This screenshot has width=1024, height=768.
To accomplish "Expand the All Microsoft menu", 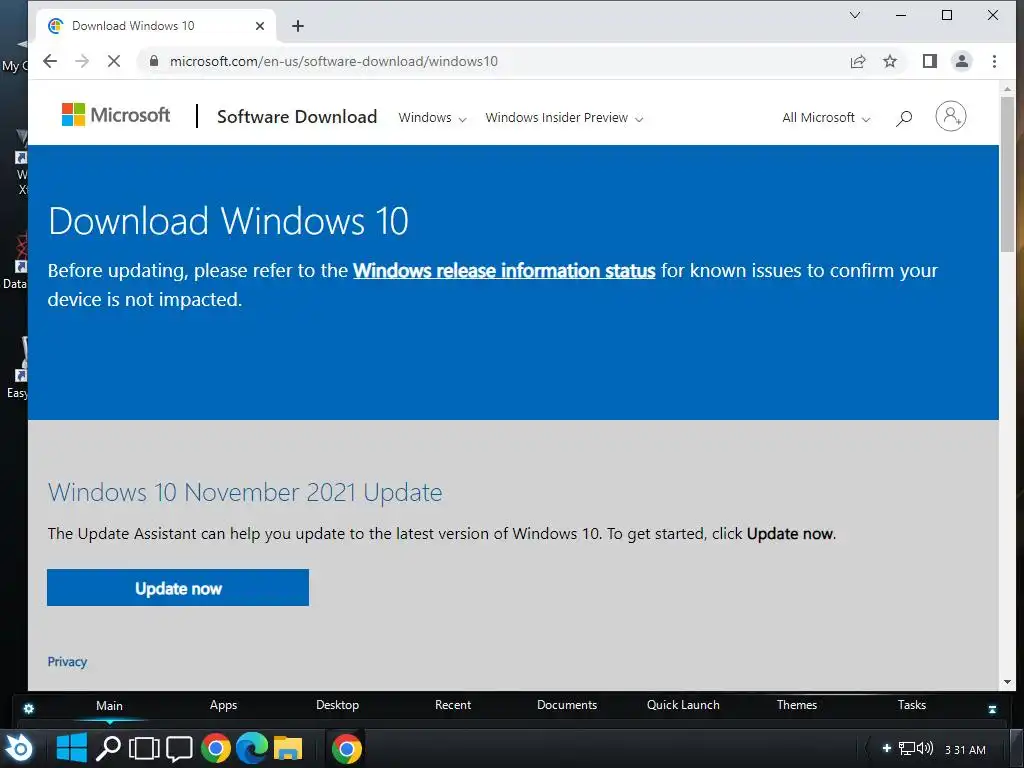I will [x=826, y=118].
